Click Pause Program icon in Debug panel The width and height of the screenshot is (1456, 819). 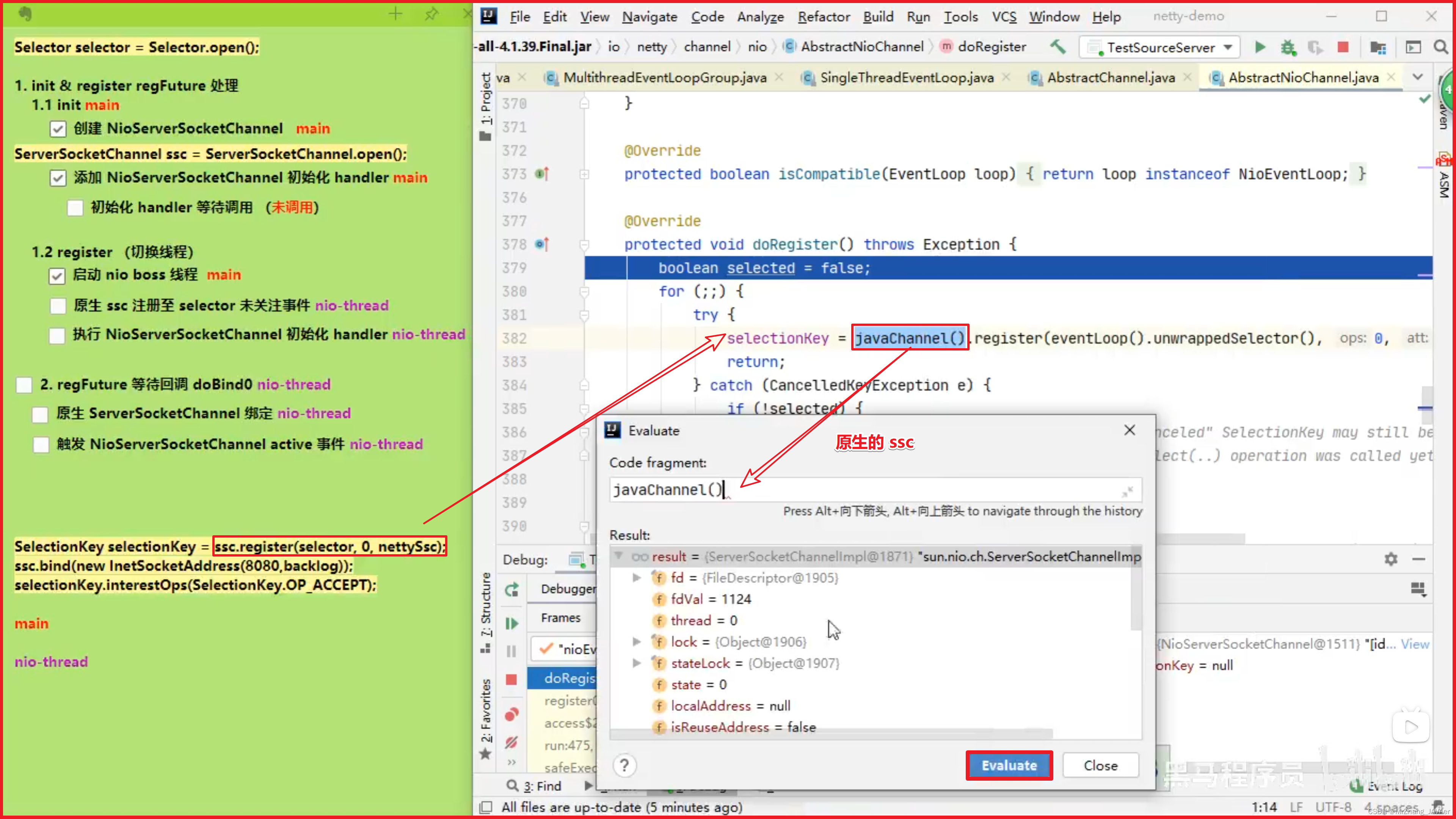[x=511, y=651]
